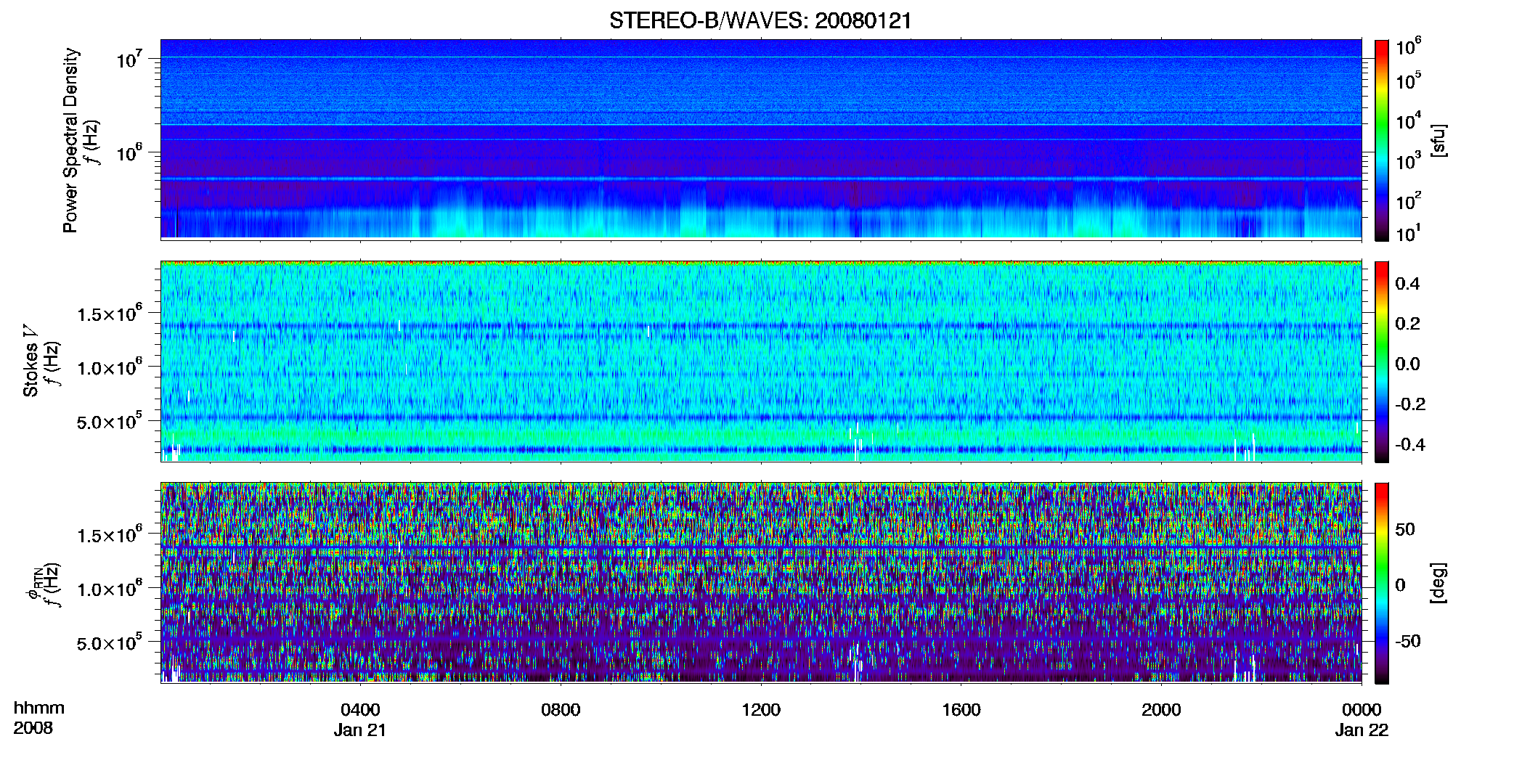Click the φ RTN direction spectrogram panel

(761, 582)
